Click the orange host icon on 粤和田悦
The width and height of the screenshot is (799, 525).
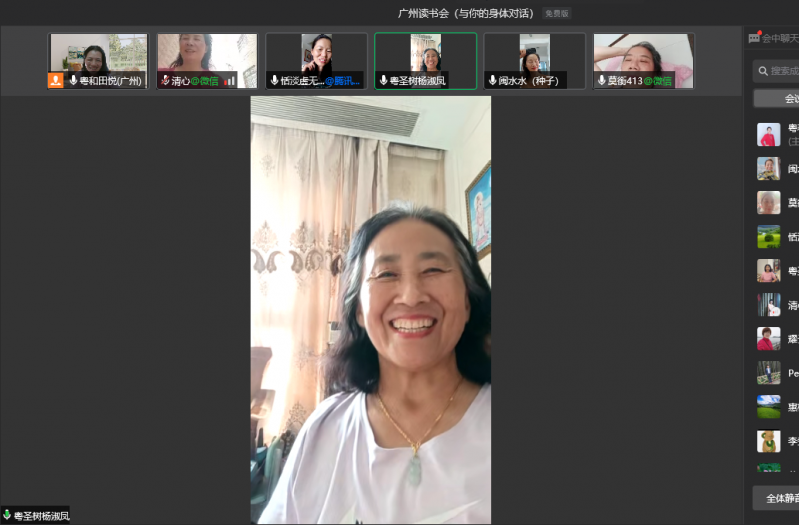tap(56, 80)
